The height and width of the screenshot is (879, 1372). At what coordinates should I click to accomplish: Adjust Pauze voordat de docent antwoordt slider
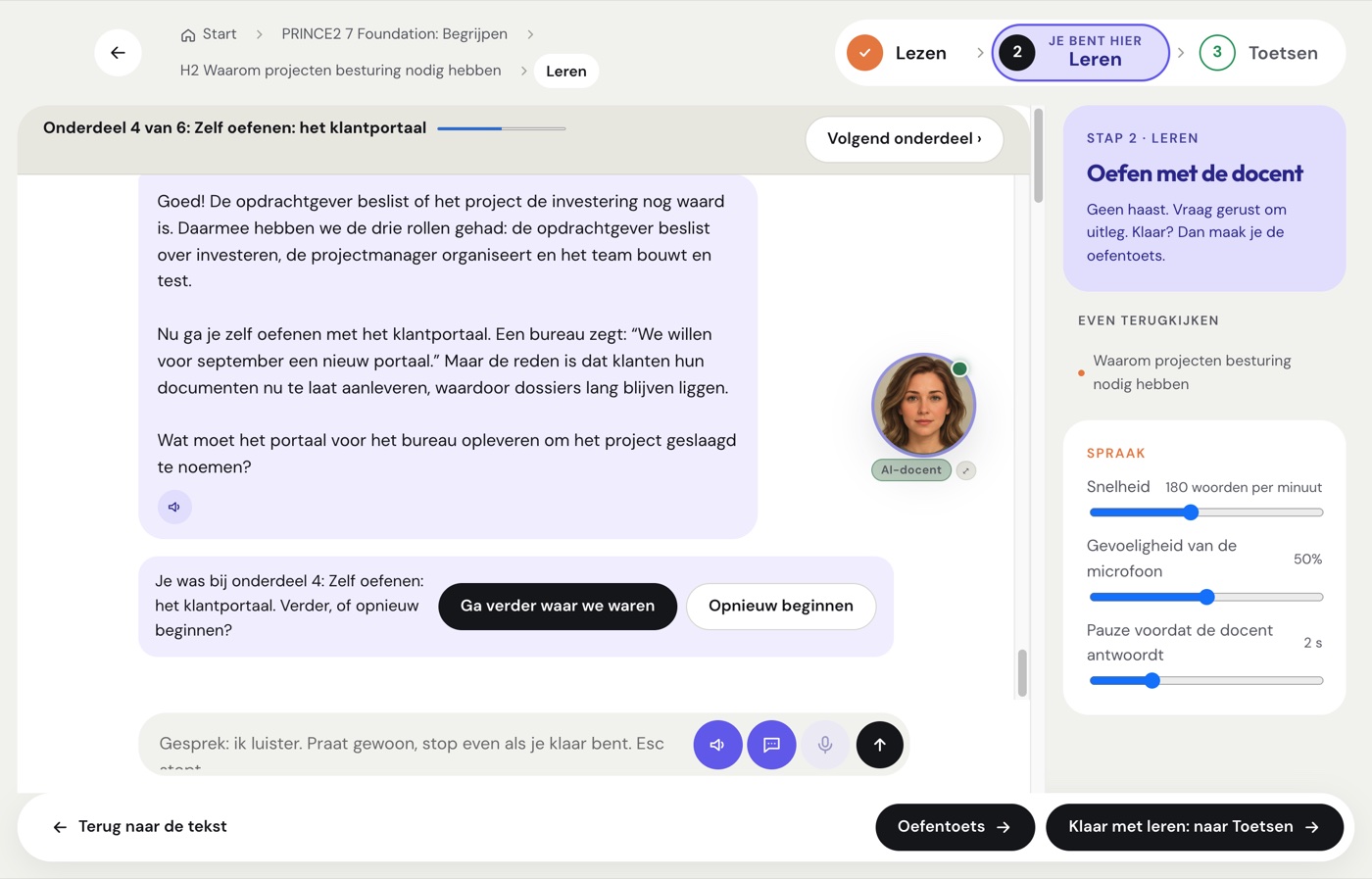pos(1206,680)
